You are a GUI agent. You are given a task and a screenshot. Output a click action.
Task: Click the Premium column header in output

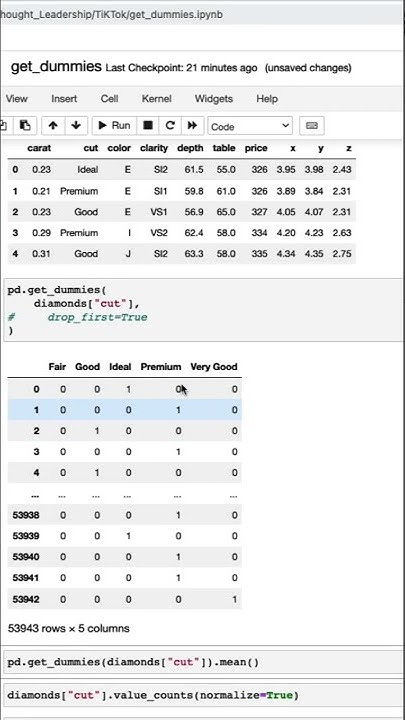(161, 366)
